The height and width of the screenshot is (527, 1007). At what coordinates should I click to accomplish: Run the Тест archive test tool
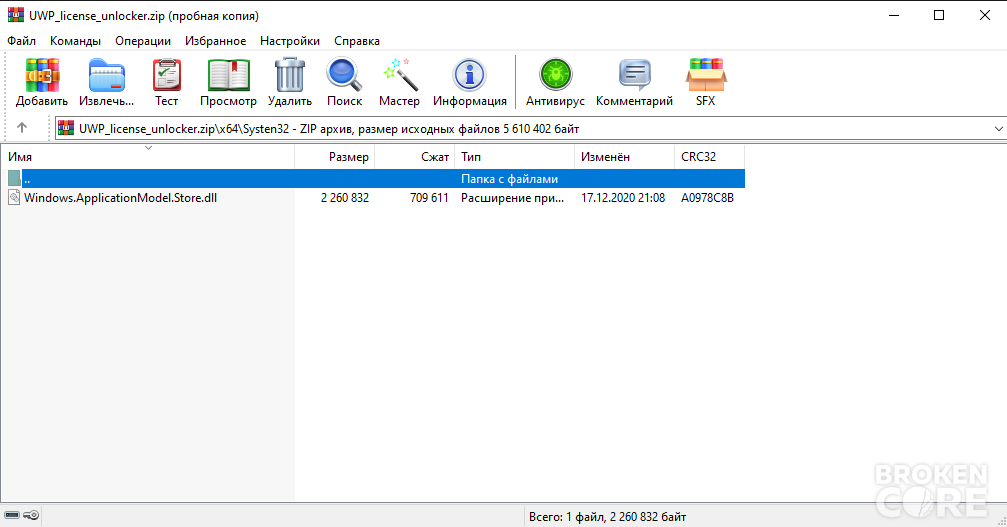(166, 75)
